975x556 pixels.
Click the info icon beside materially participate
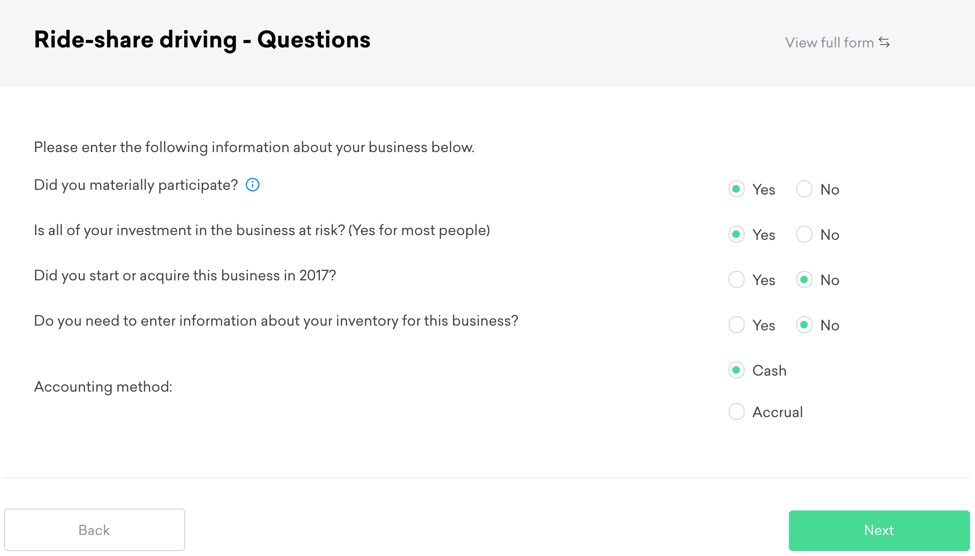click(253, 185)
